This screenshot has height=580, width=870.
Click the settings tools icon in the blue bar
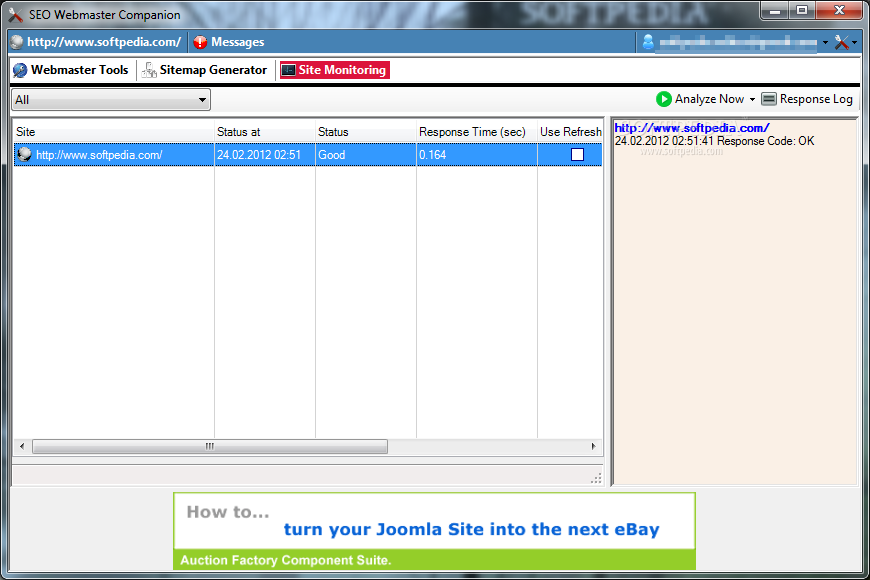pyautogui.click(x=842, y=42)
